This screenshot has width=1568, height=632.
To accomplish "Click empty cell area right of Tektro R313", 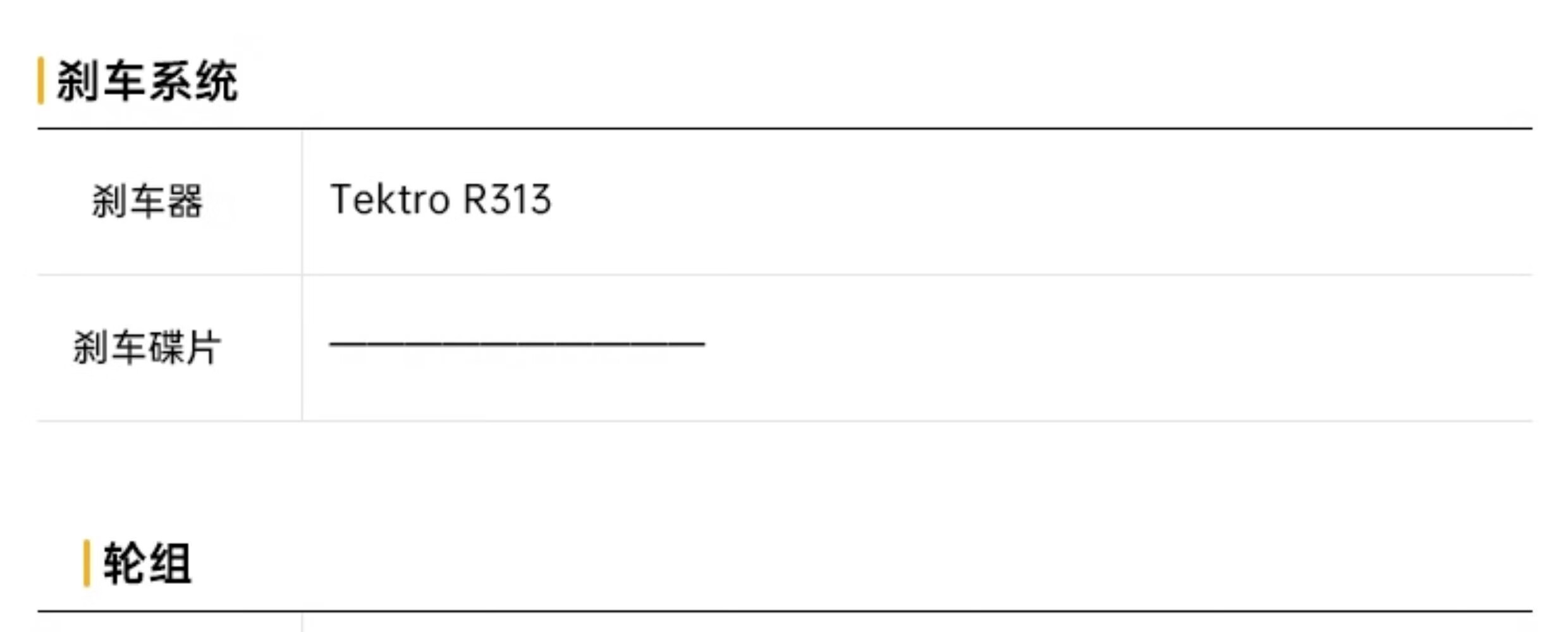I will (x=1043, y=202).
